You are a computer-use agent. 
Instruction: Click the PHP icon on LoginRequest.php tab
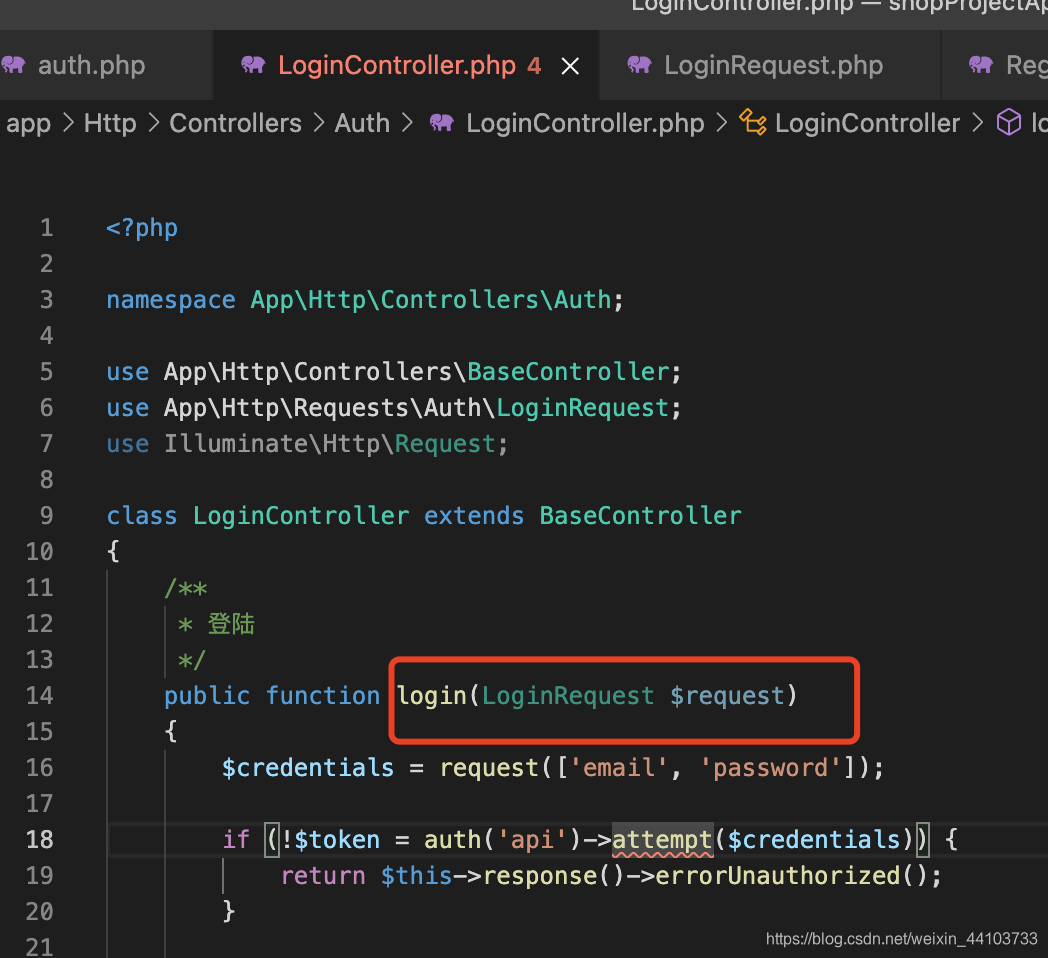[640, 65]
